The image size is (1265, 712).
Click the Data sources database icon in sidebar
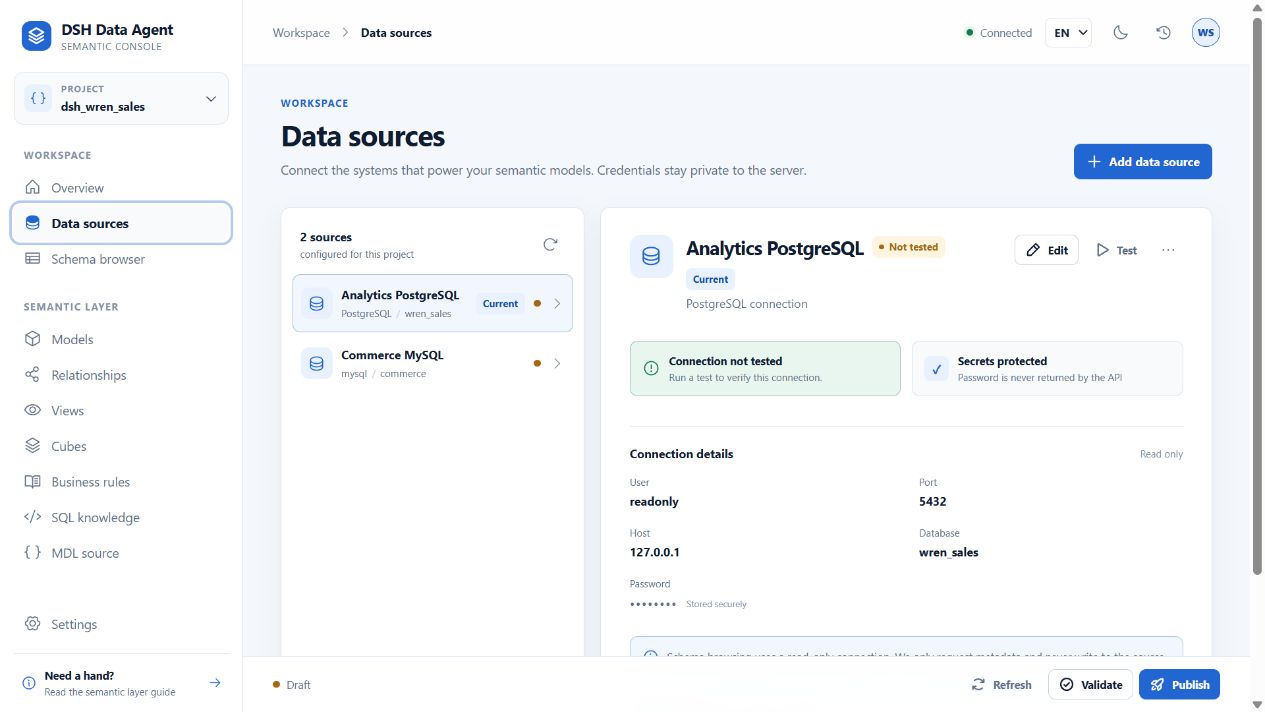coord(33,223)
